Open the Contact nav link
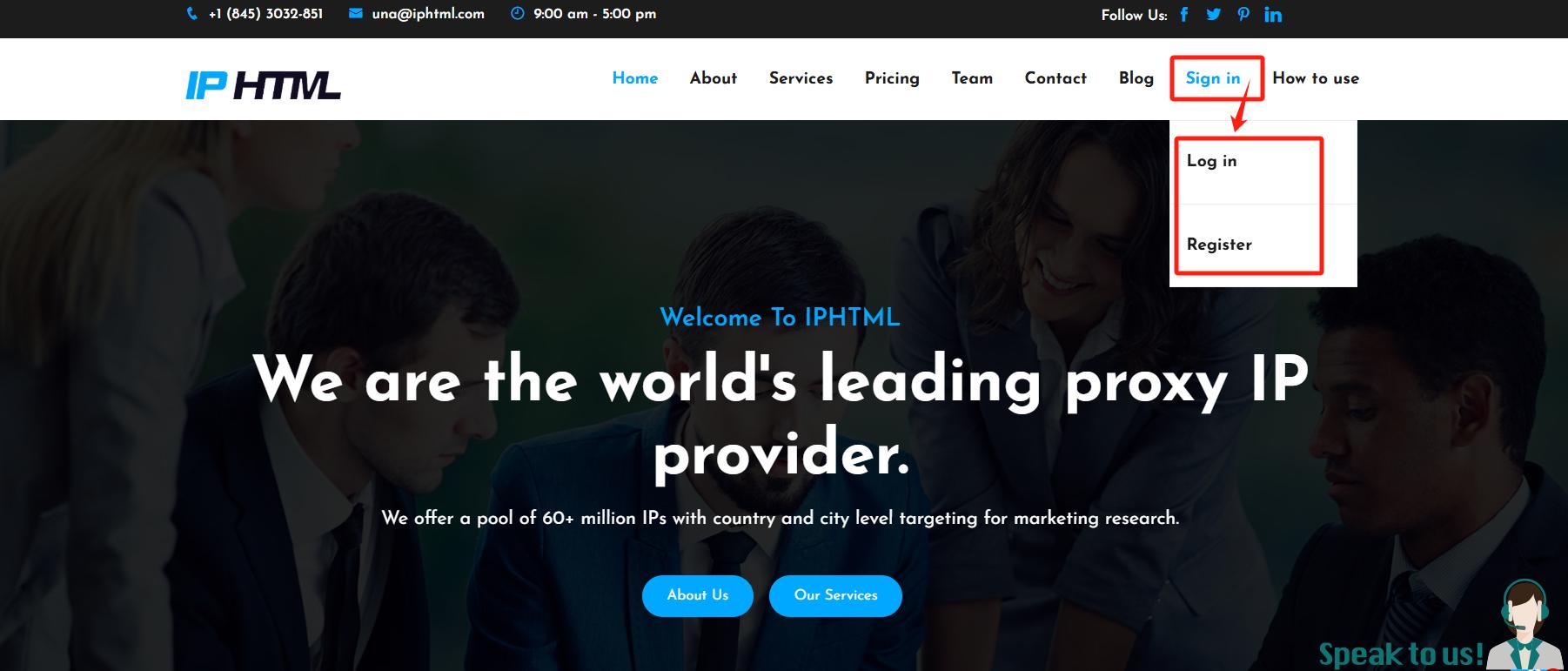1568x671 pixels. point(1055,78)
